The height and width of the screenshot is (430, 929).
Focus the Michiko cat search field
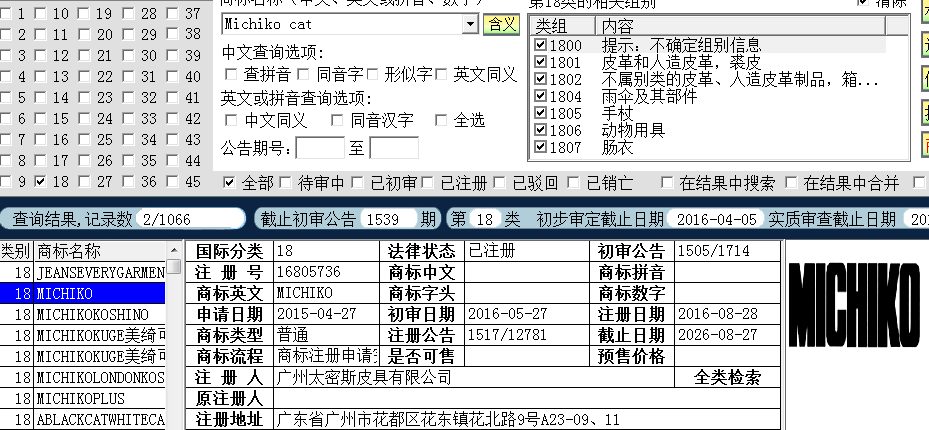point(343,24)
